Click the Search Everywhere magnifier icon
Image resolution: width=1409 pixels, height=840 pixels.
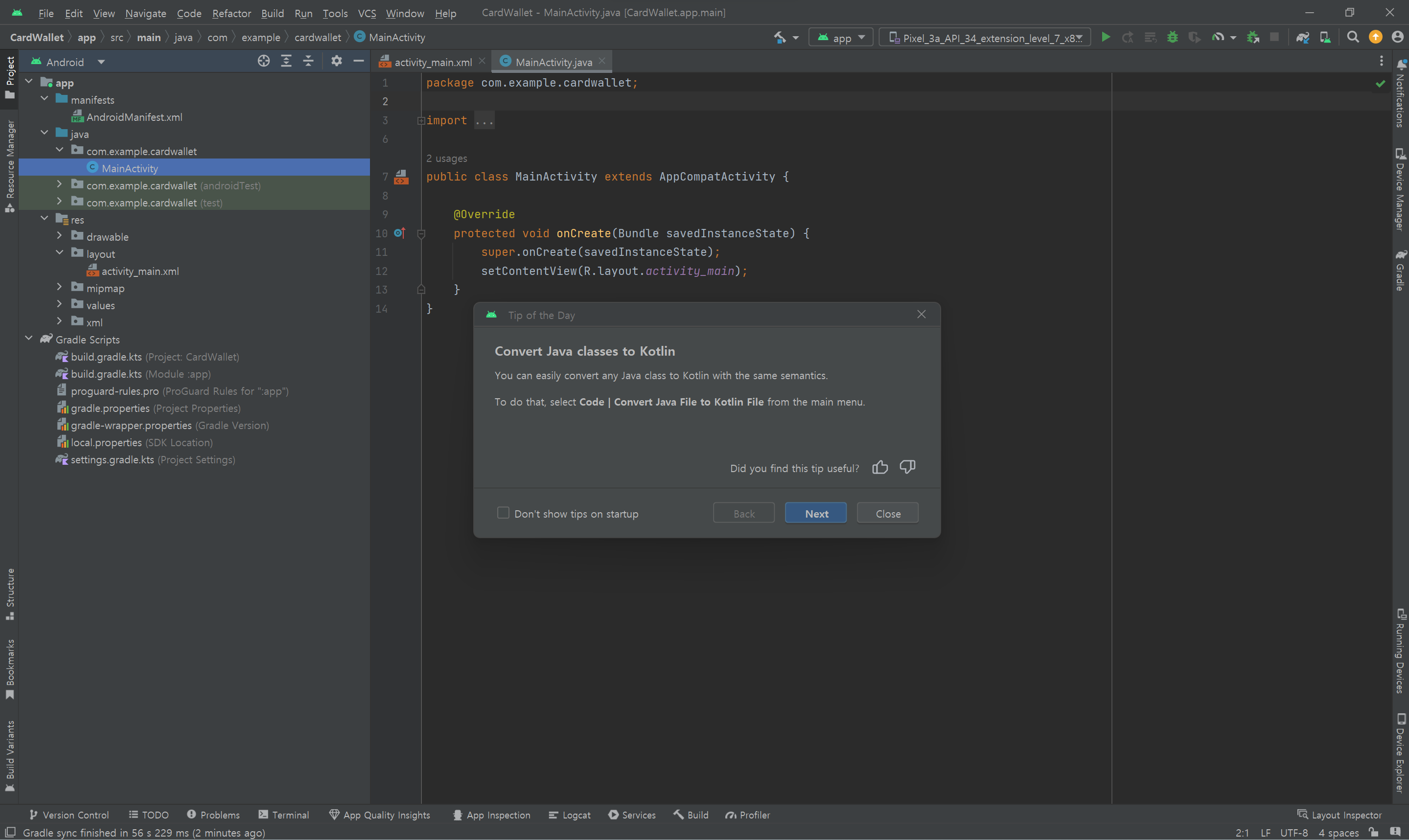[1352, 37]
